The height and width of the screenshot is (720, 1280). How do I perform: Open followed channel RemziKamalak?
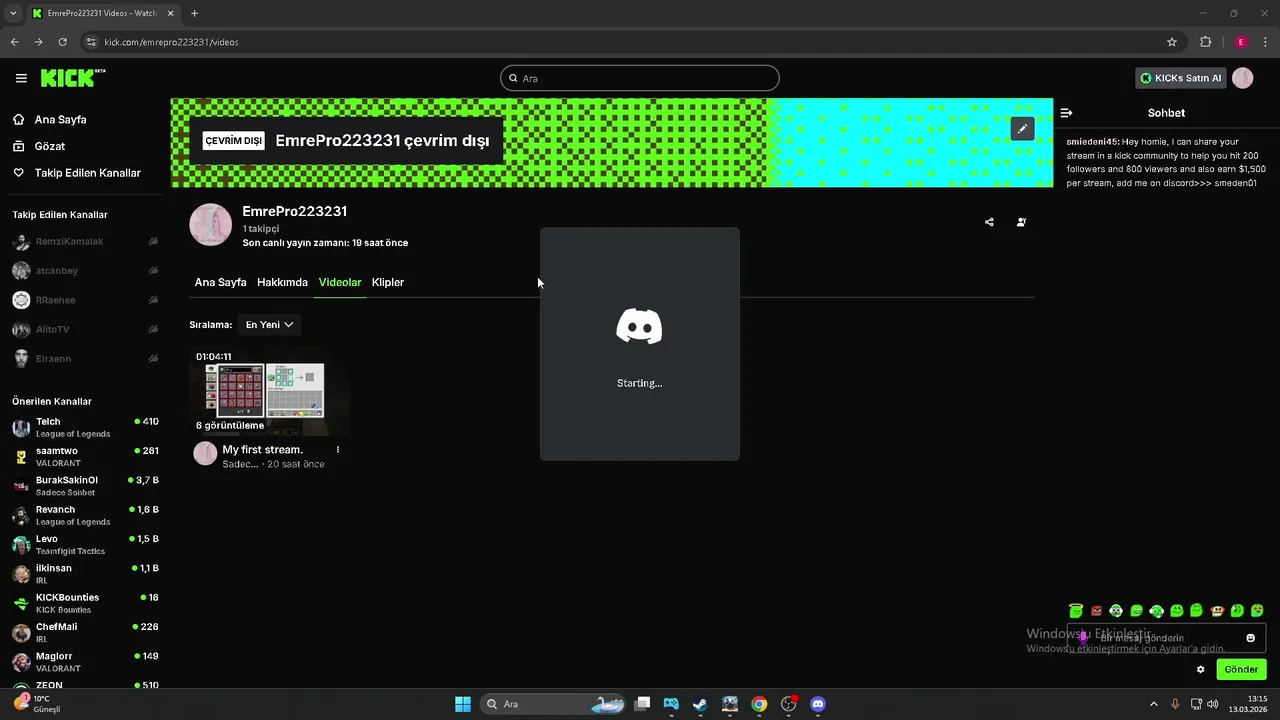point(85,242)
